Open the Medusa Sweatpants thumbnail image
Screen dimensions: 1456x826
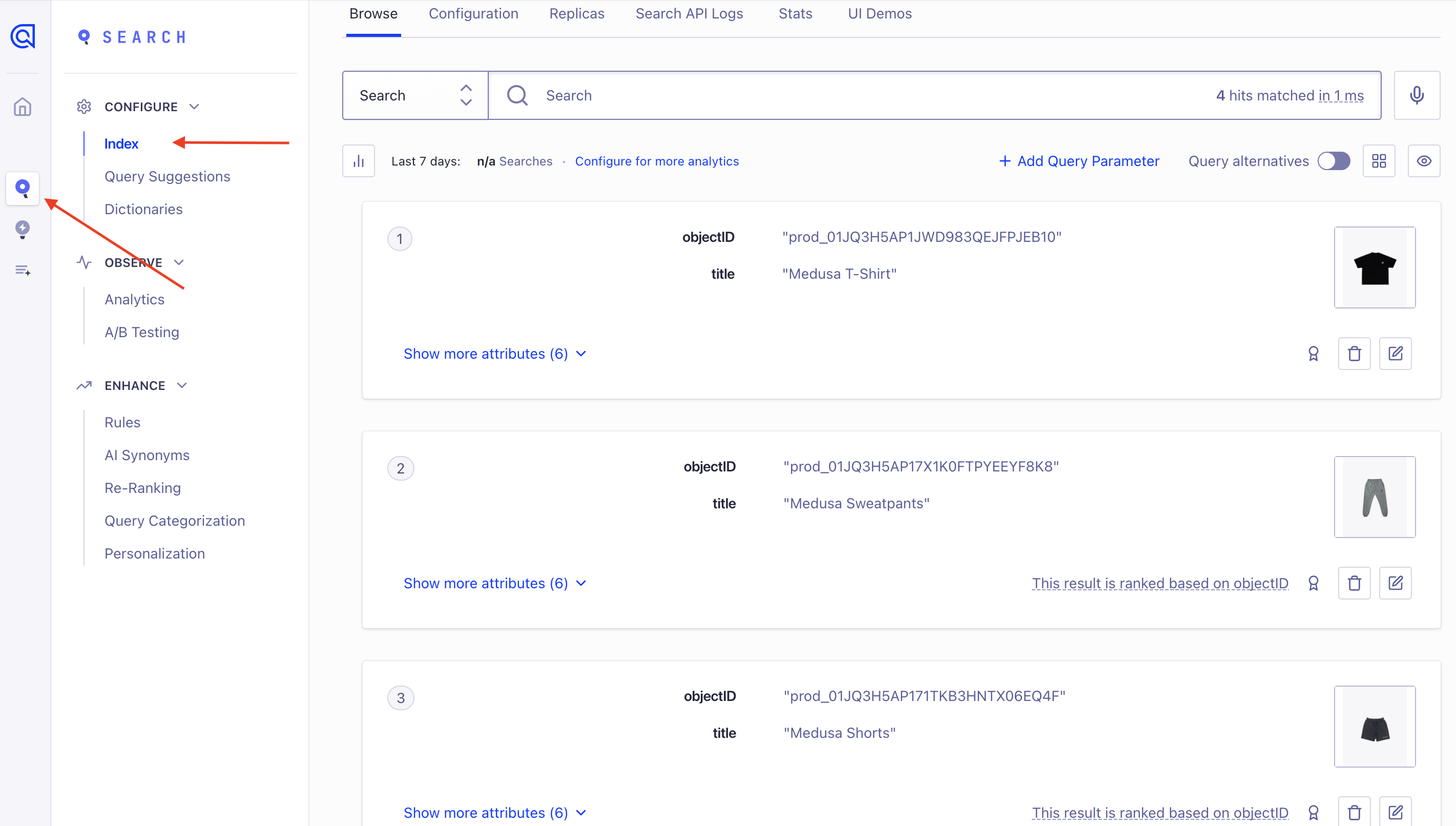click(1375, 497)
